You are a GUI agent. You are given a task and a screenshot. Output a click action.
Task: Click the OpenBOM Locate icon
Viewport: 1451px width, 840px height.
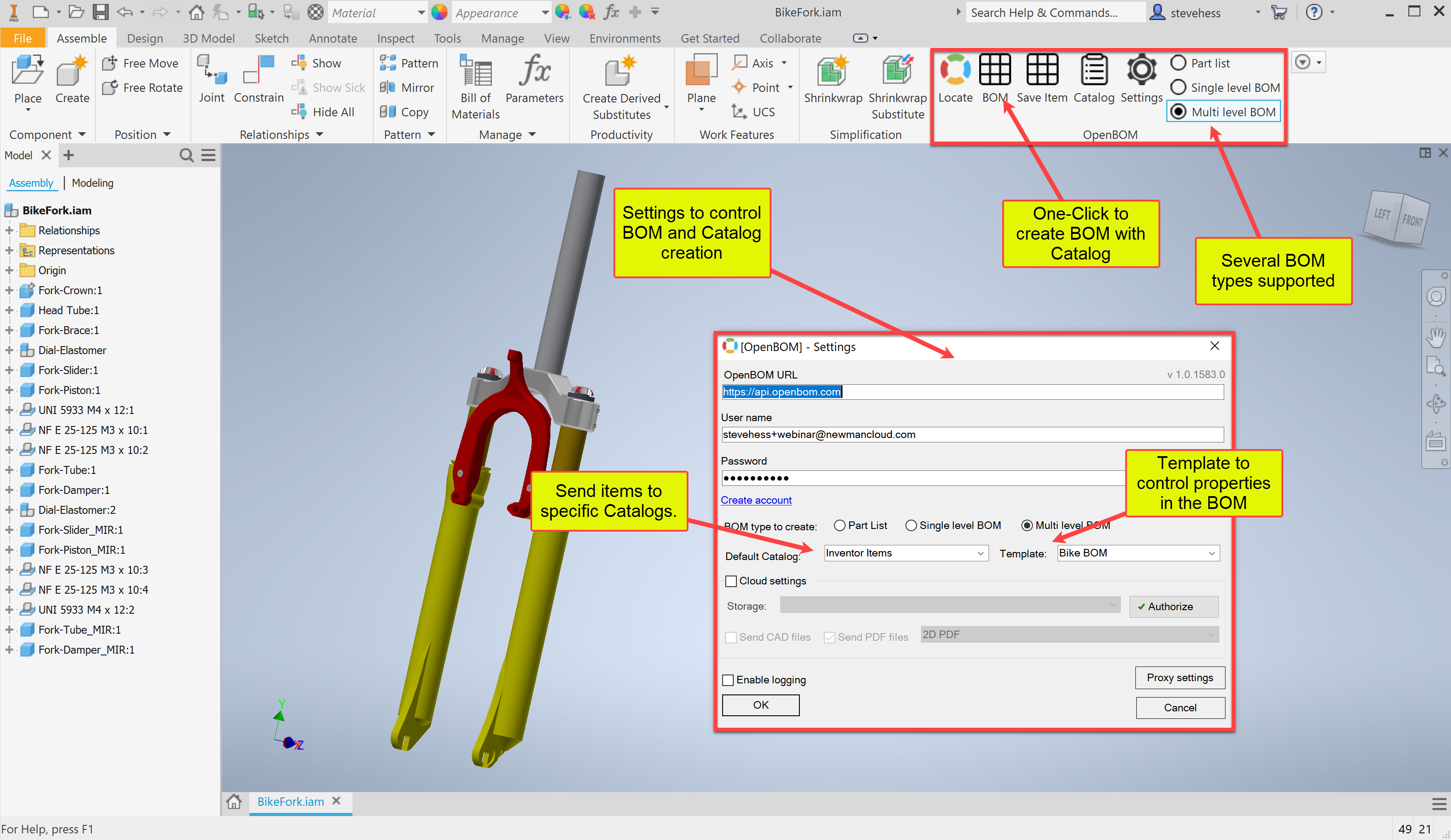pyautogui.click(x=955, y=70)
